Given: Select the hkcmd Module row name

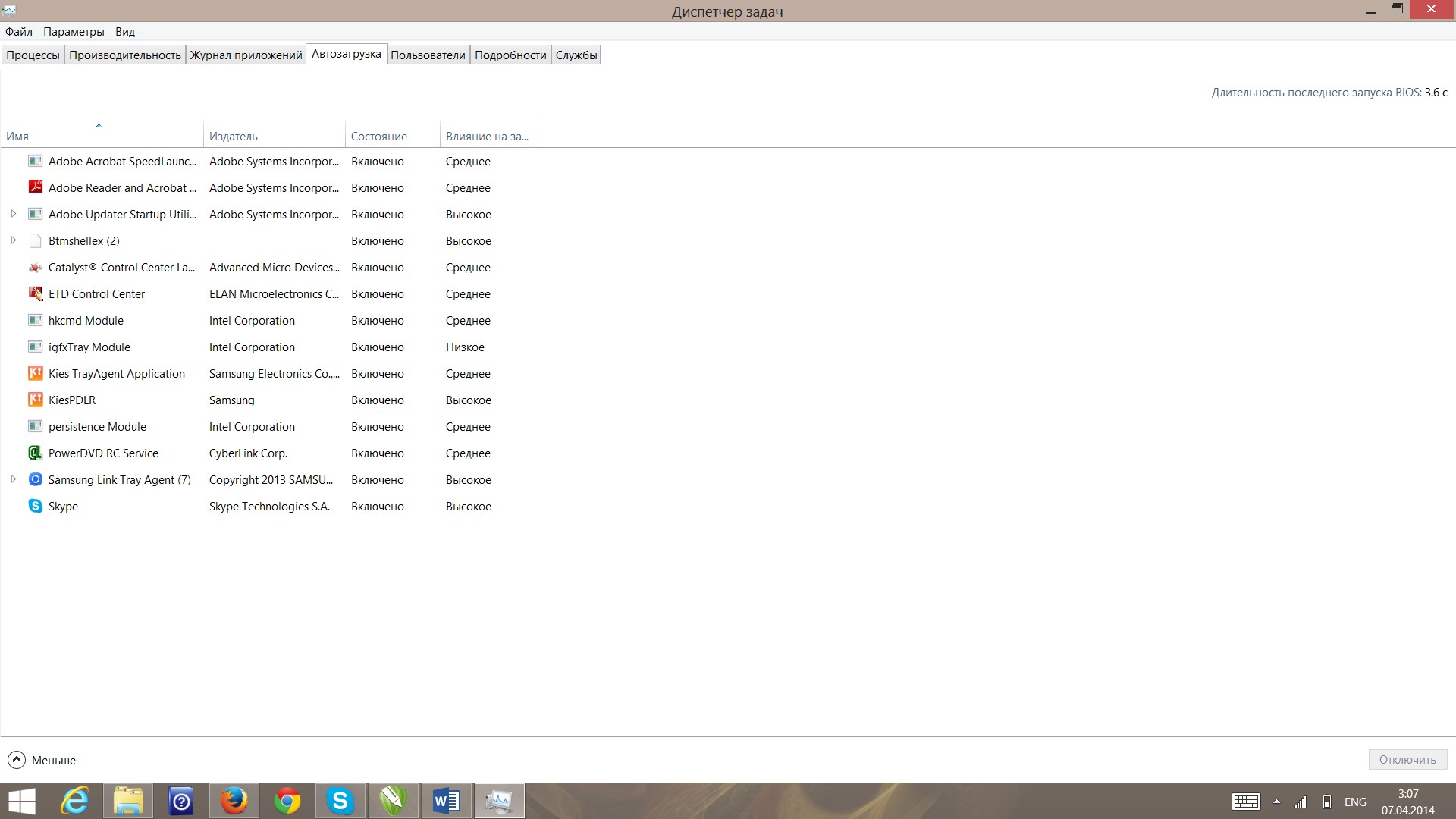Looking at the screenshot, I should [86, 320].
